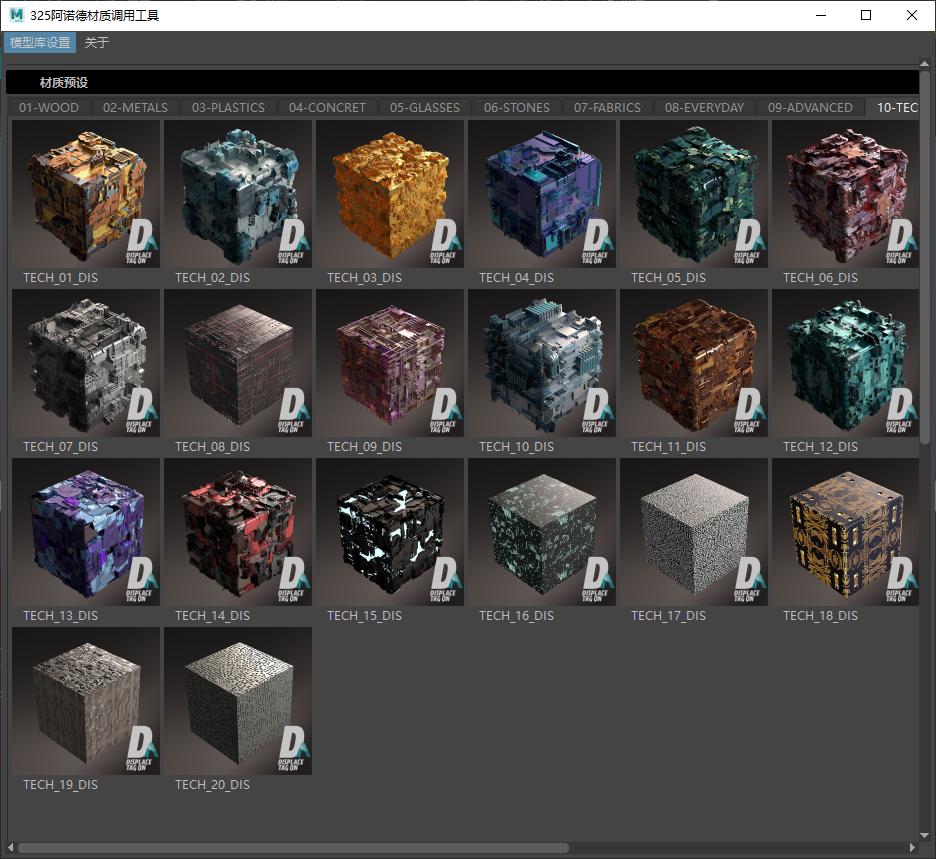Open the 05-GLASSES tab
This screenshot has height=859, width=936.
pyautogui.click(x=425, y=108)
